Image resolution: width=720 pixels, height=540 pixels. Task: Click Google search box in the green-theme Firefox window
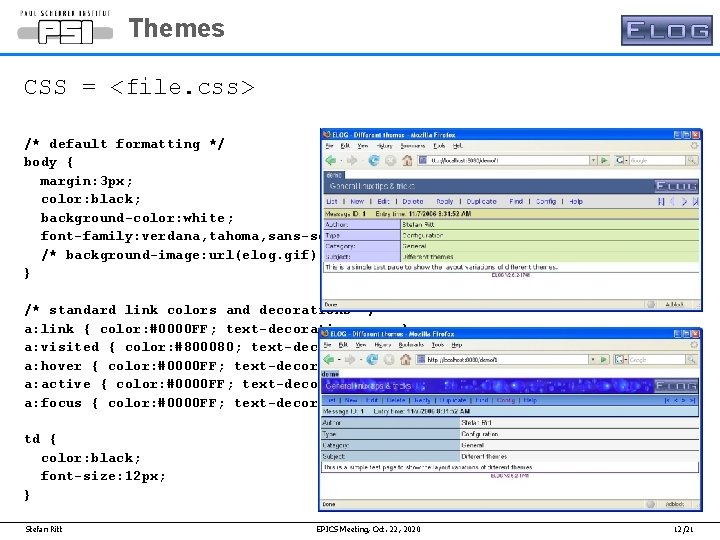pos(657,160)
